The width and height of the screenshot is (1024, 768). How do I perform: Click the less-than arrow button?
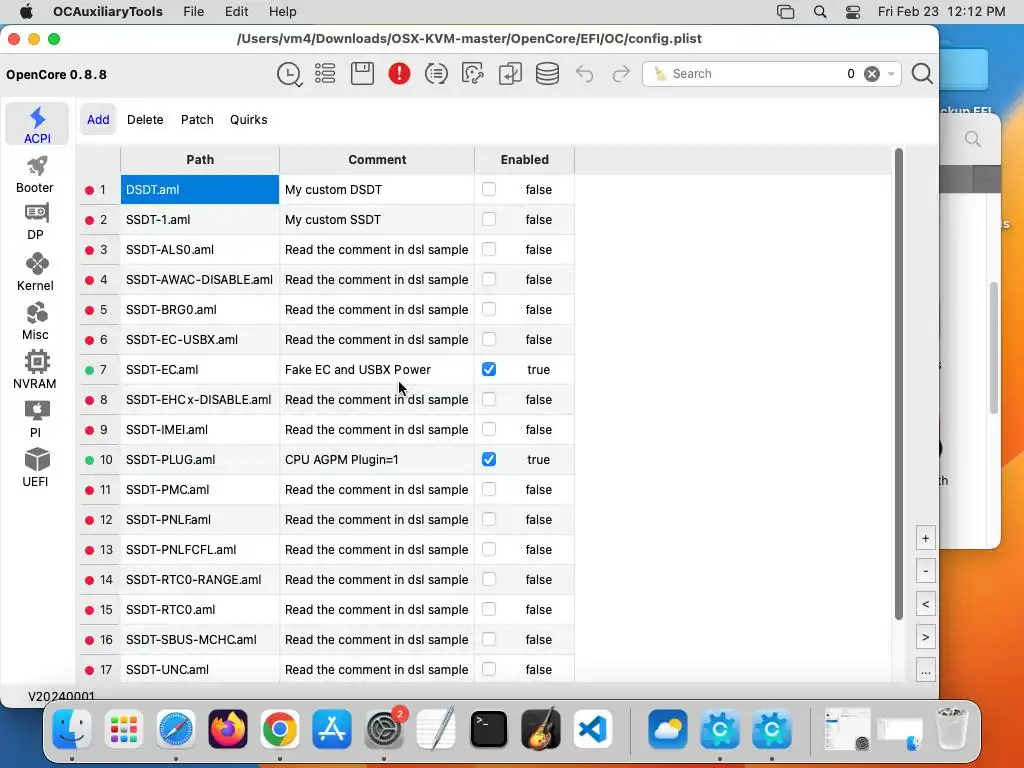click(x=925, y=605)
